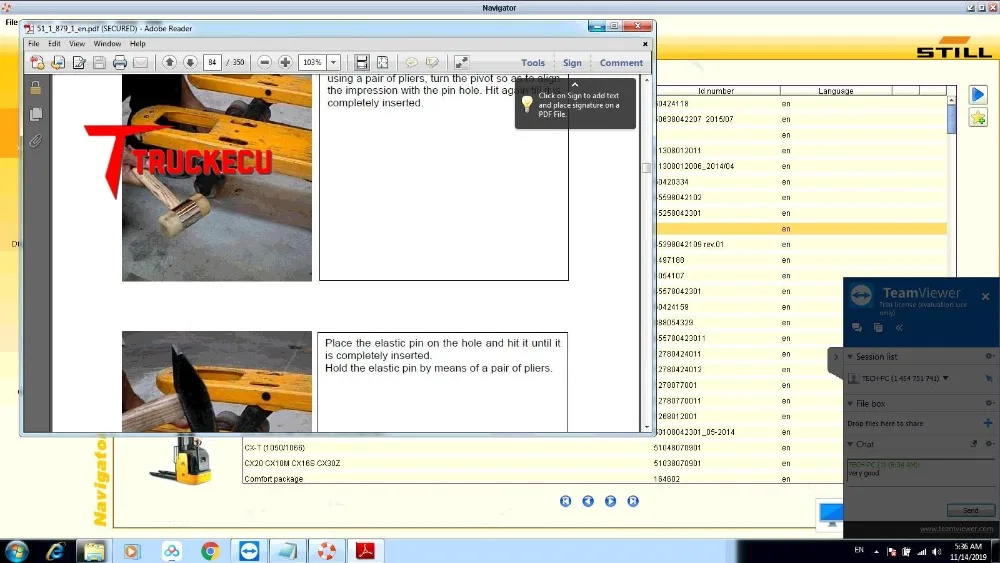
Task: Open Adobe Reader File menu
Action: (x=34, y=43)
